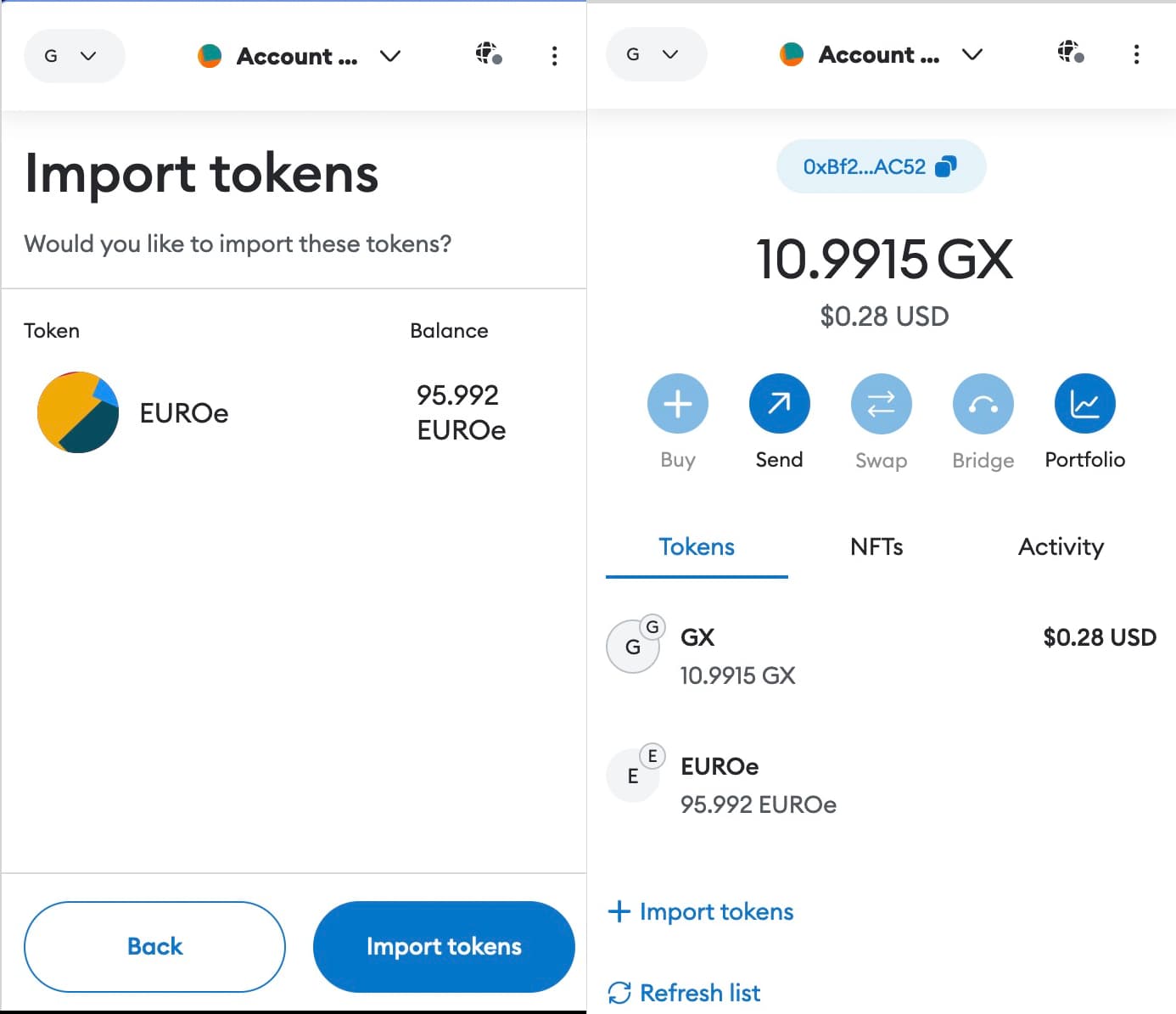Click the 10.9915 GX main balance
The image size is (1176, 1014).
tap(883, 259)
